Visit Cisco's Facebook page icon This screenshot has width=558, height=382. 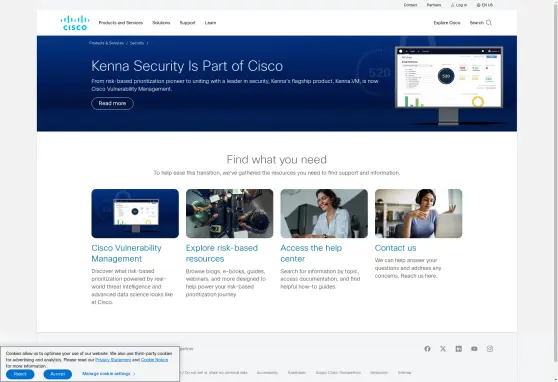(x=427, y=349)
